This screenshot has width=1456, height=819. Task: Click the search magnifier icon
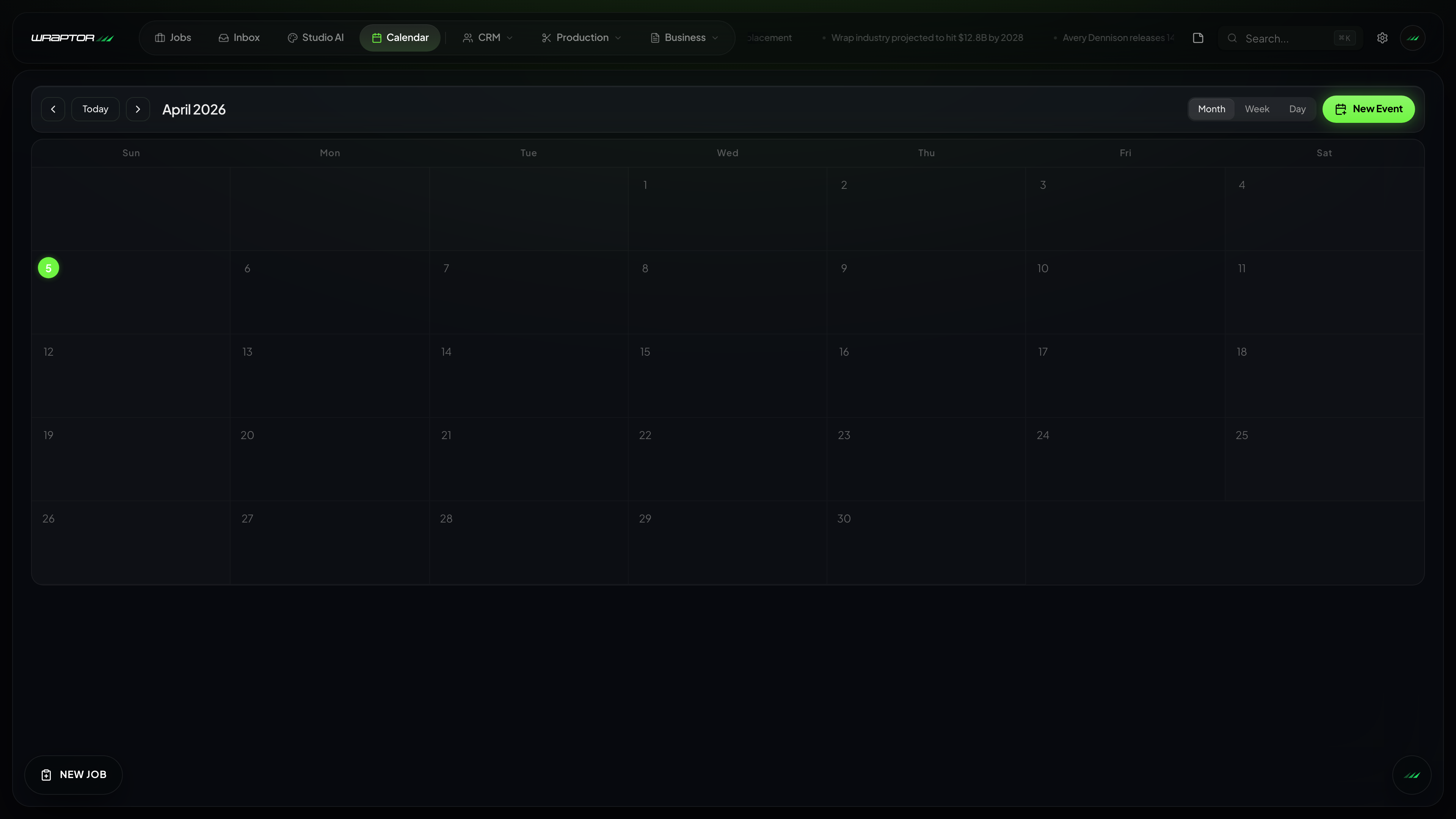(1232, 38)
